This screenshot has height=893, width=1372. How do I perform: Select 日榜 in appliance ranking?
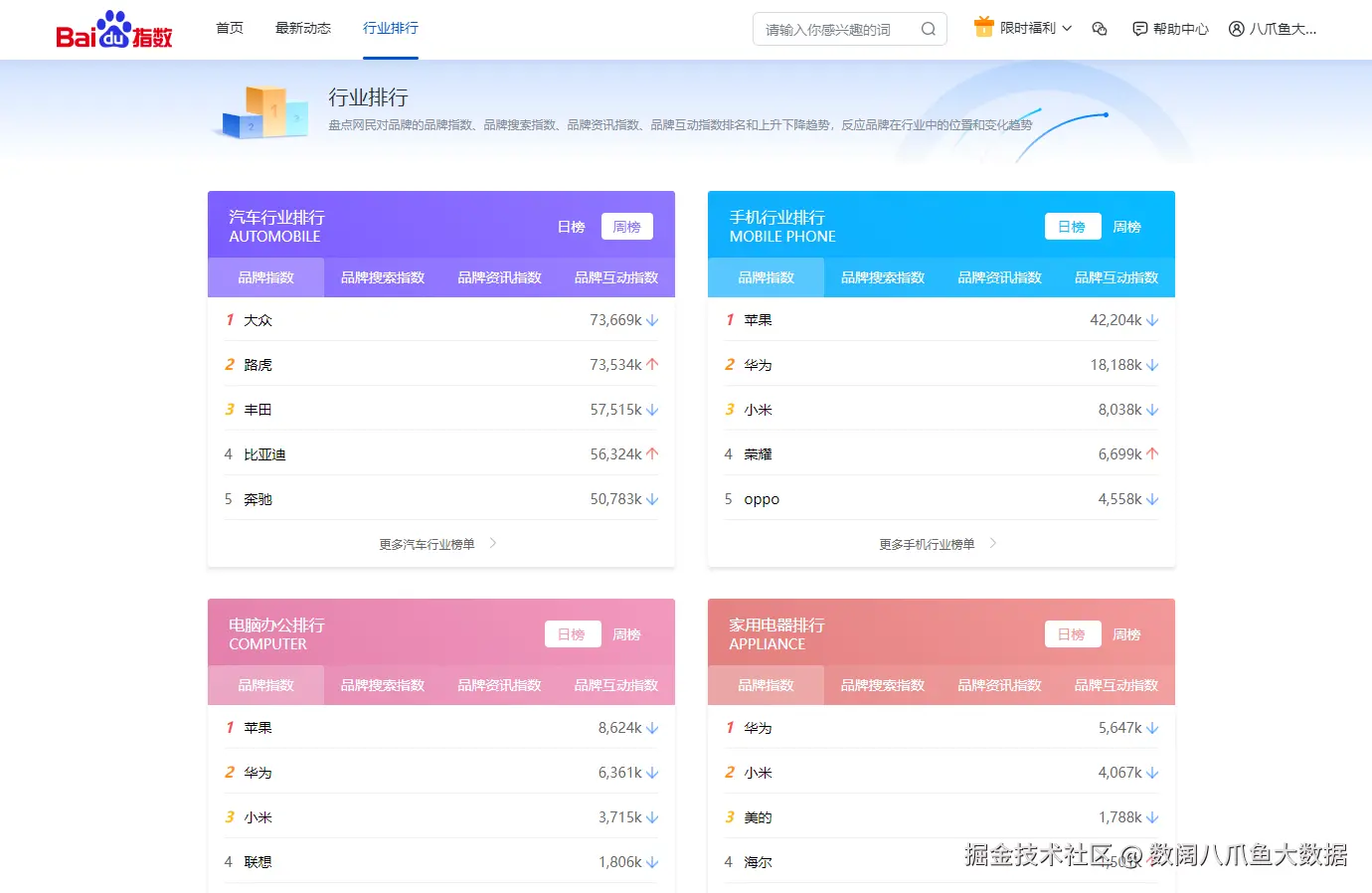coord(1072,634)
